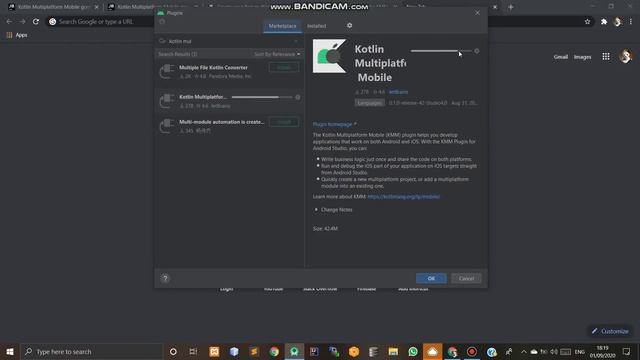Click the Languages tag

click(369, 103)
